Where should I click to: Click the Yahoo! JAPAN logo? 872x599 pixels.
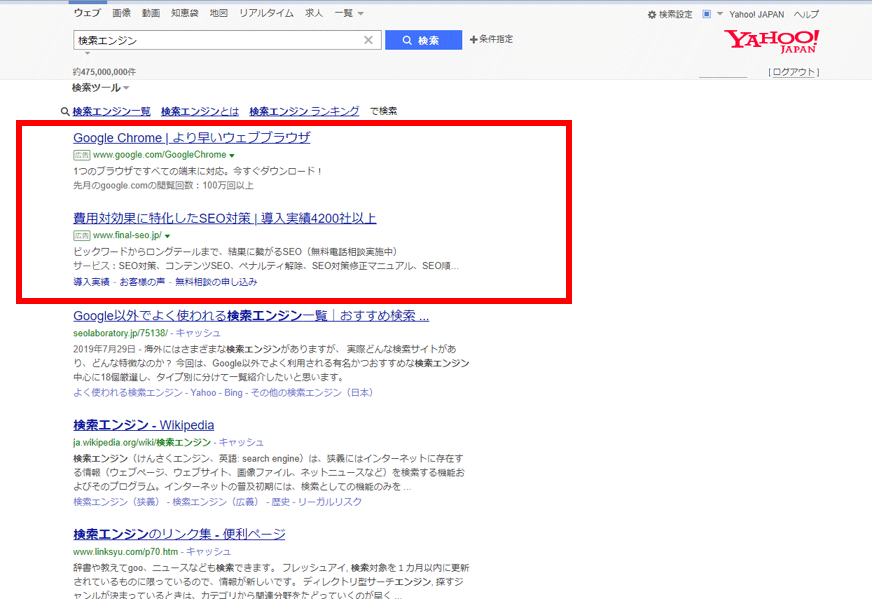771,42
